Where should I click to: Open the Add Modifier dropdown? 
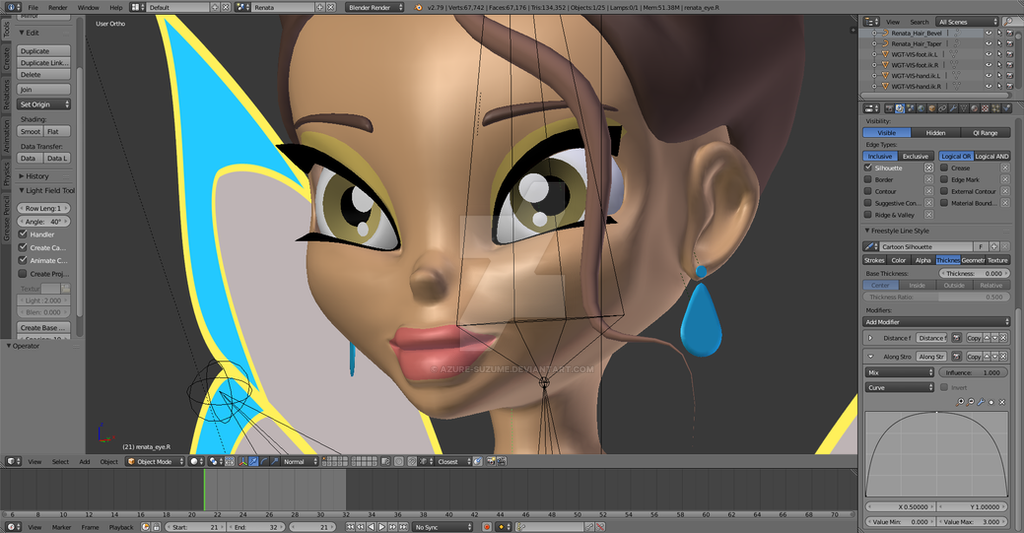point(936,321)
